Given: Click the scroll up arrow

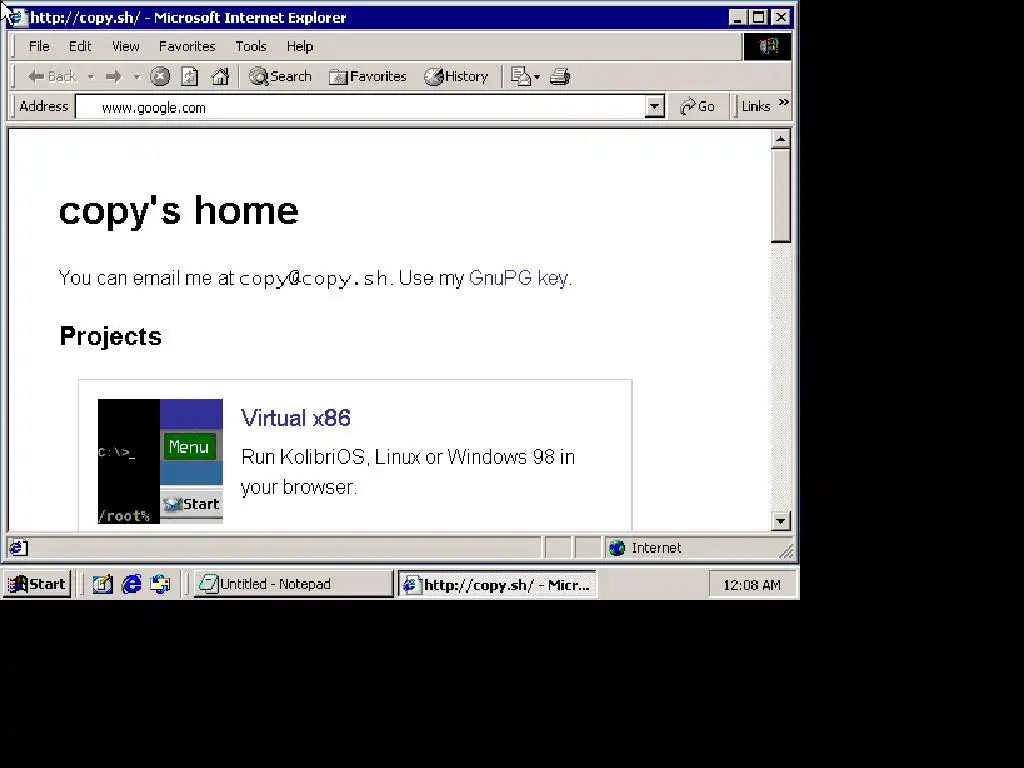Looking at the screenshot, I should (x=780, y=139).
